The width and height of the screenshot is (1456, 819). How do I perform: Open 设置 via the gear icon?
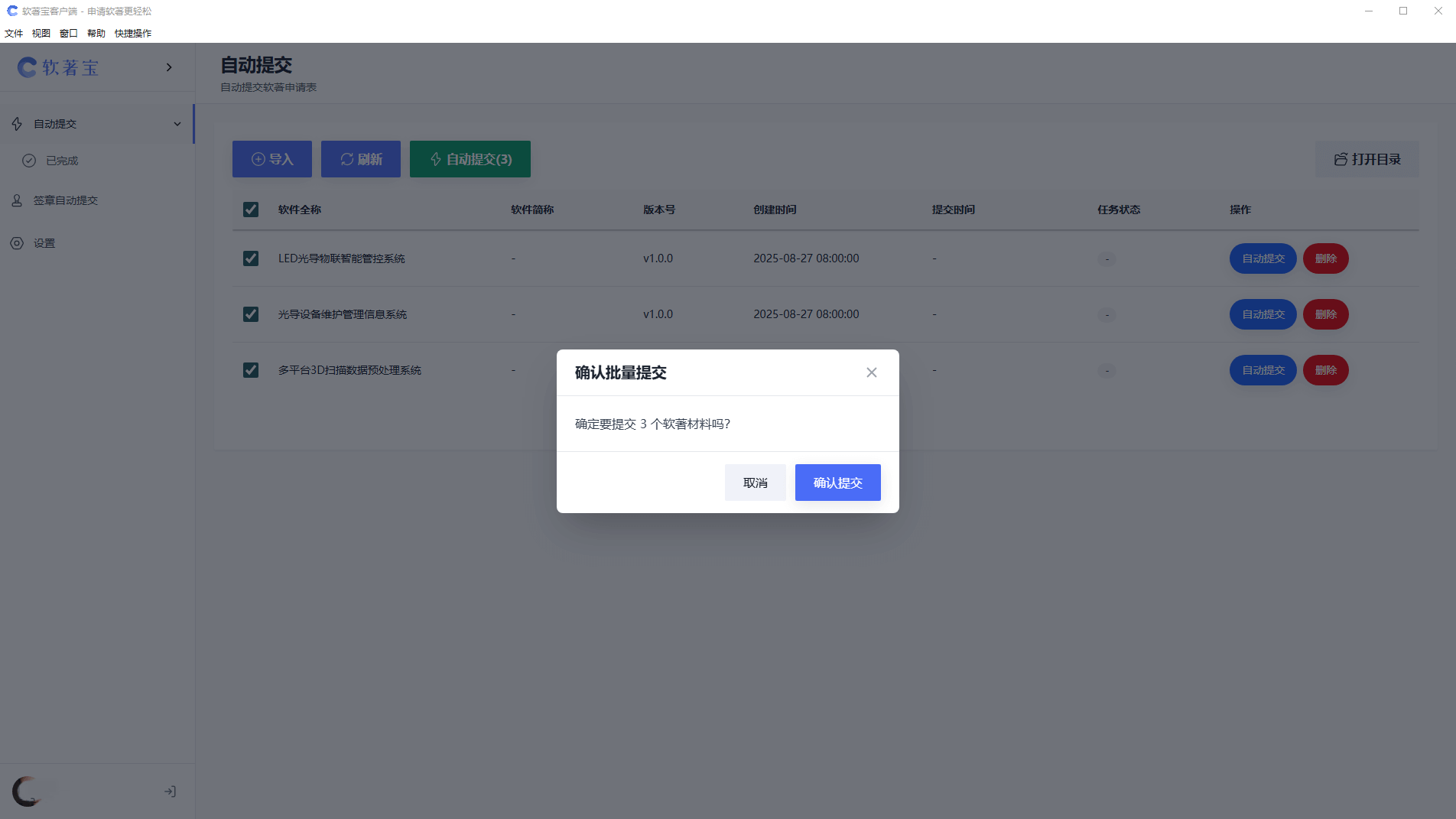pyautogui.click(x=17, y=243)
